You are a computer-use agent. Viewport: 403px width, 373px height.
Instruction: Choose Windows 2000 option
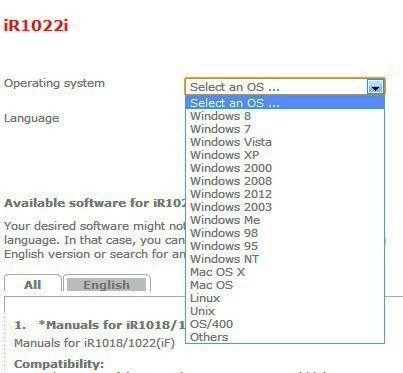point(285,168)
